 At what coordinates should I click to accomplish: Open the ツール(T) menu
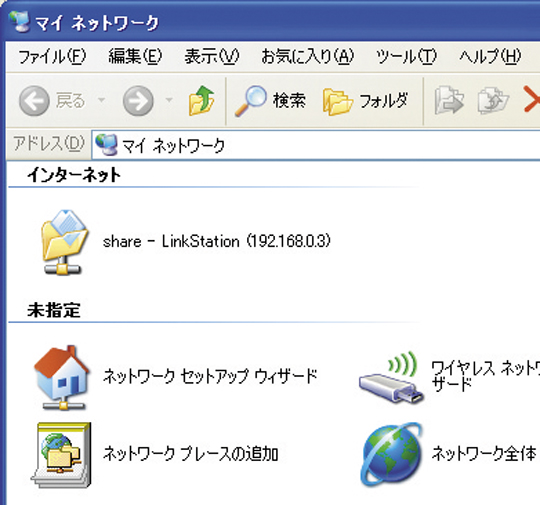(406, 56)
